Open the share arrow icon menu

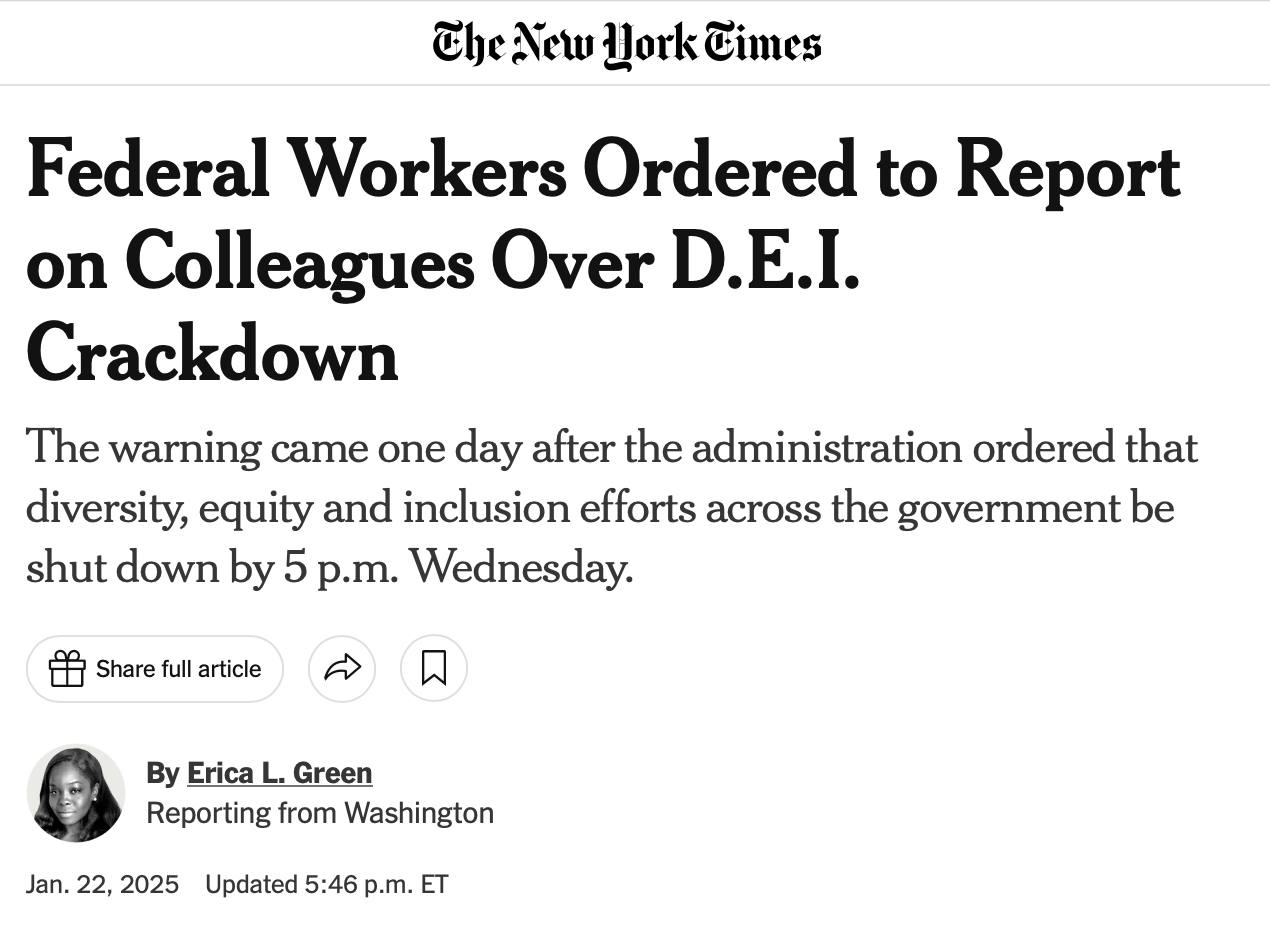tap(342, 668)
